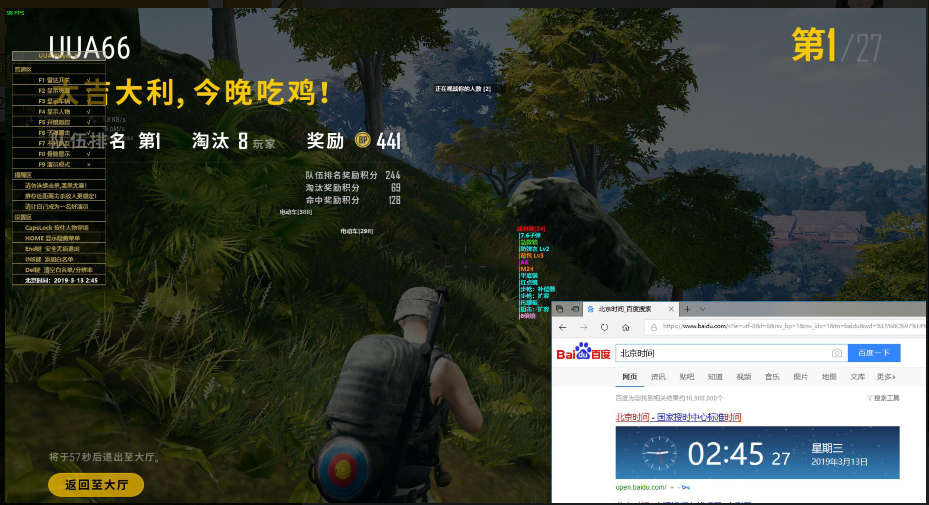
Task: Select the 网页 search tab
Action: pos(629,376)
